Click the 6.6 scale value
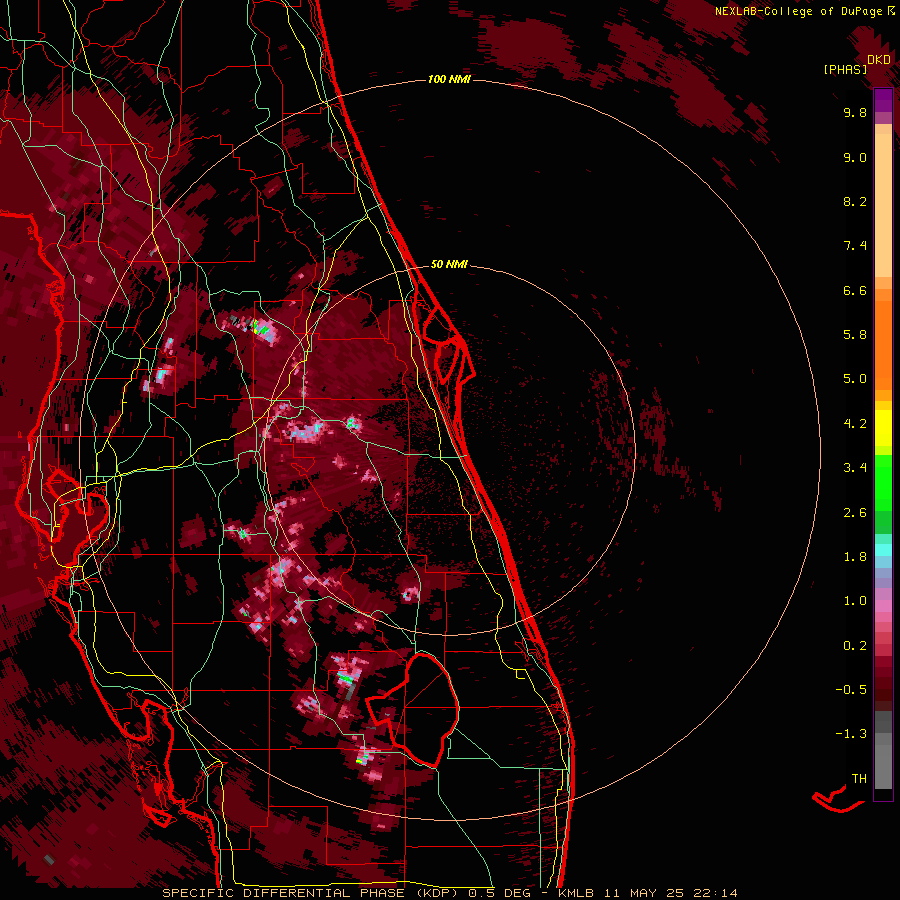Image resolution: width=900 pixels, height=900 pixels. click(855, 290)
